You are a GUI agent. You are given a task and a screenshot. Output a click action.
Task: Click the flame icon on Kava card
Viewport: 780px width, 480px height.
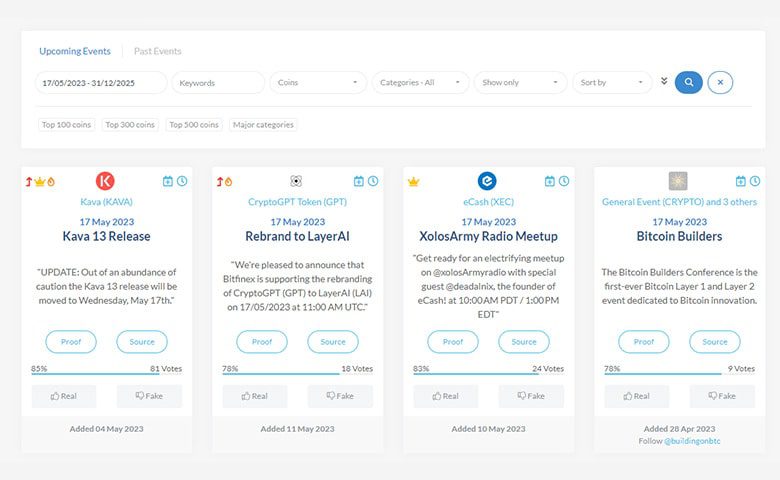[51, 182]
